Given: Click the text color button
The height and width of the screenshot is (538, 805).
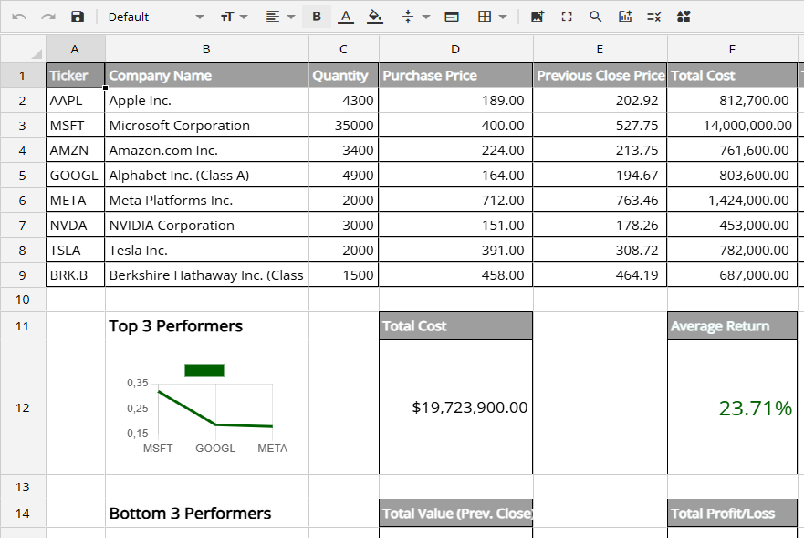Looking at the screenshot, I should (346, 17).
